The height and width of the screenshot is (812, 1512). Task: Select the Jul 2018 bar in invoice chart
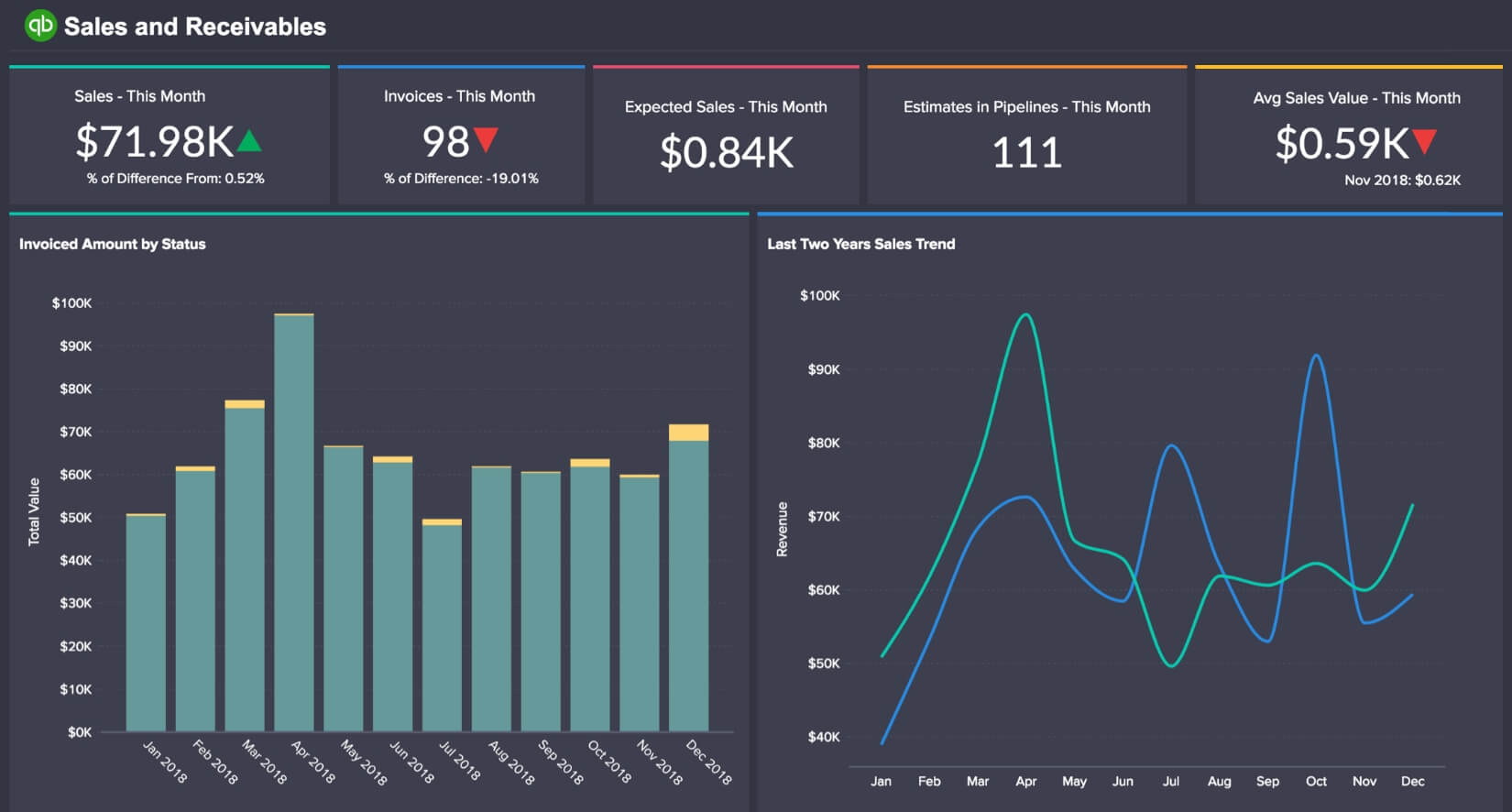[x=442, y=628]
